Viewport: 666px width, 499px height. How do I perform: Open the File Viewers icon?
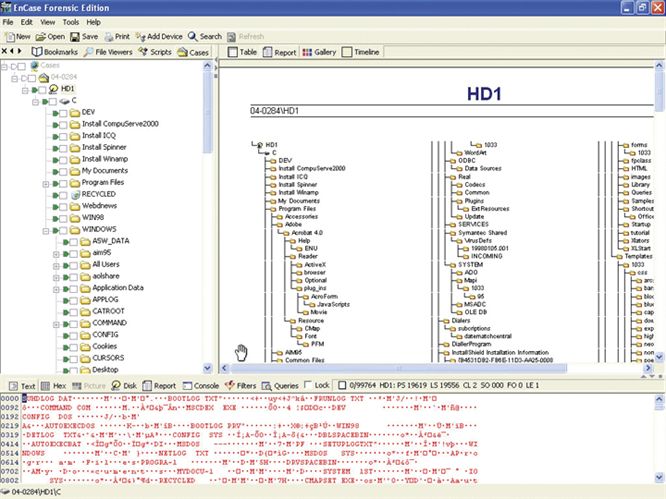point(88,52)
